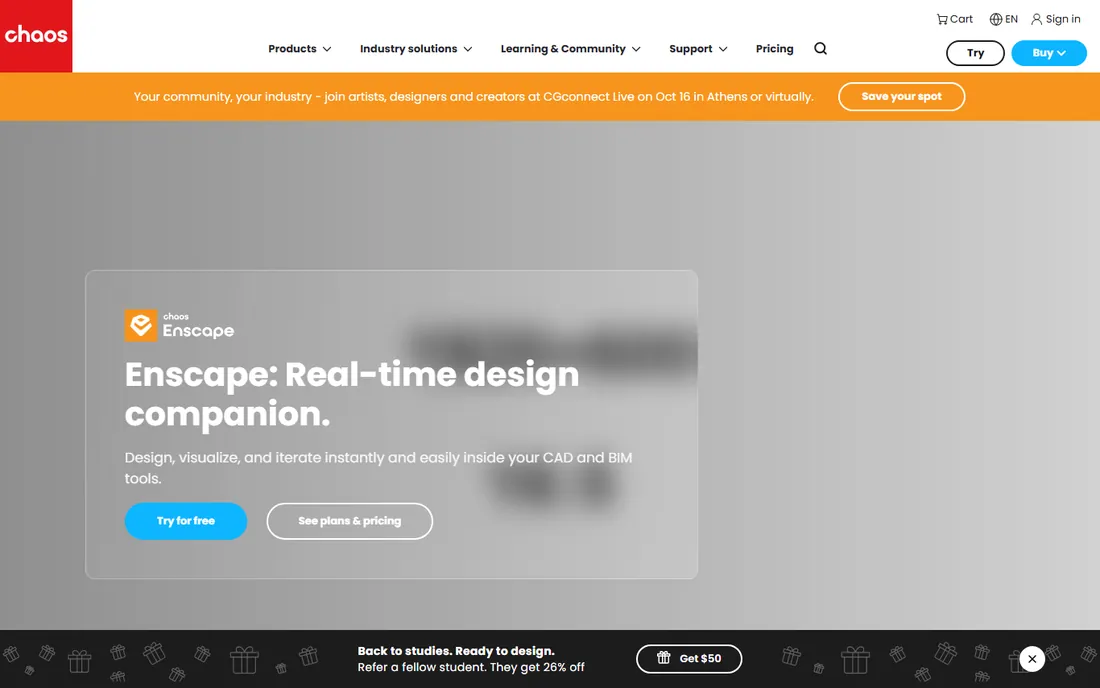
Task: Click the 'Design, visualize, and iterate' description
Action: (x=379, y=468)
